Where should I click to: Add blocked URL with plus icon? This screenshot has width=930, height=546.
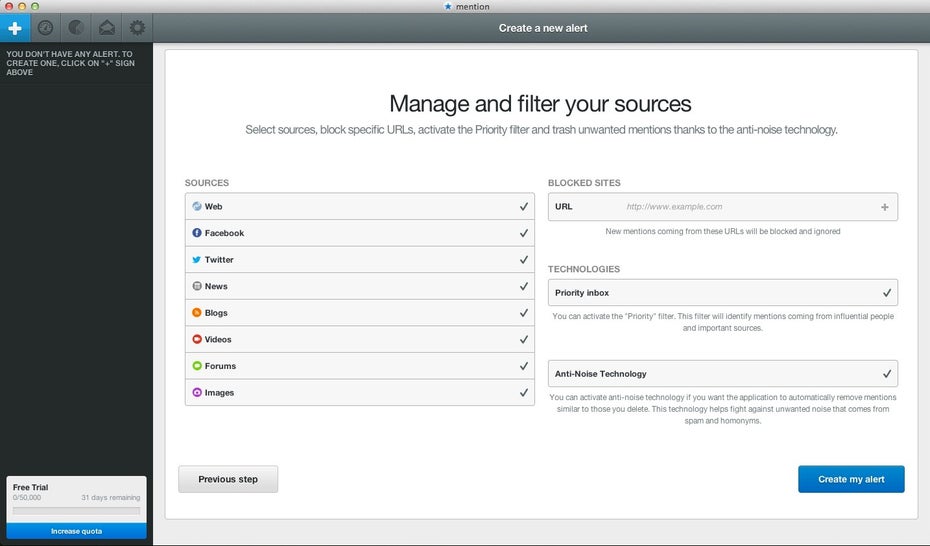[x=884, y=207]
